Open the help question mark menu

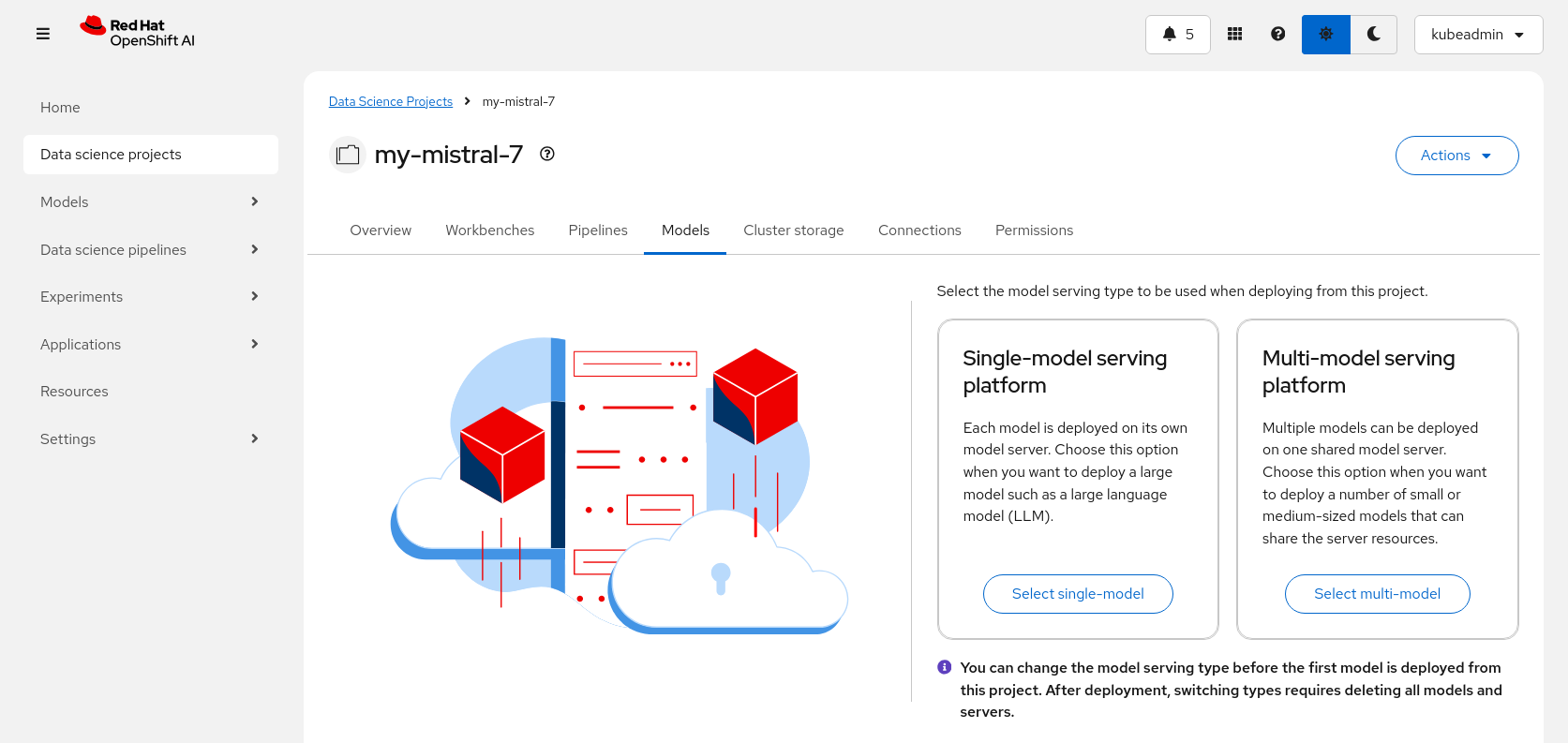pyautogui.click(x=1277, y=35)
